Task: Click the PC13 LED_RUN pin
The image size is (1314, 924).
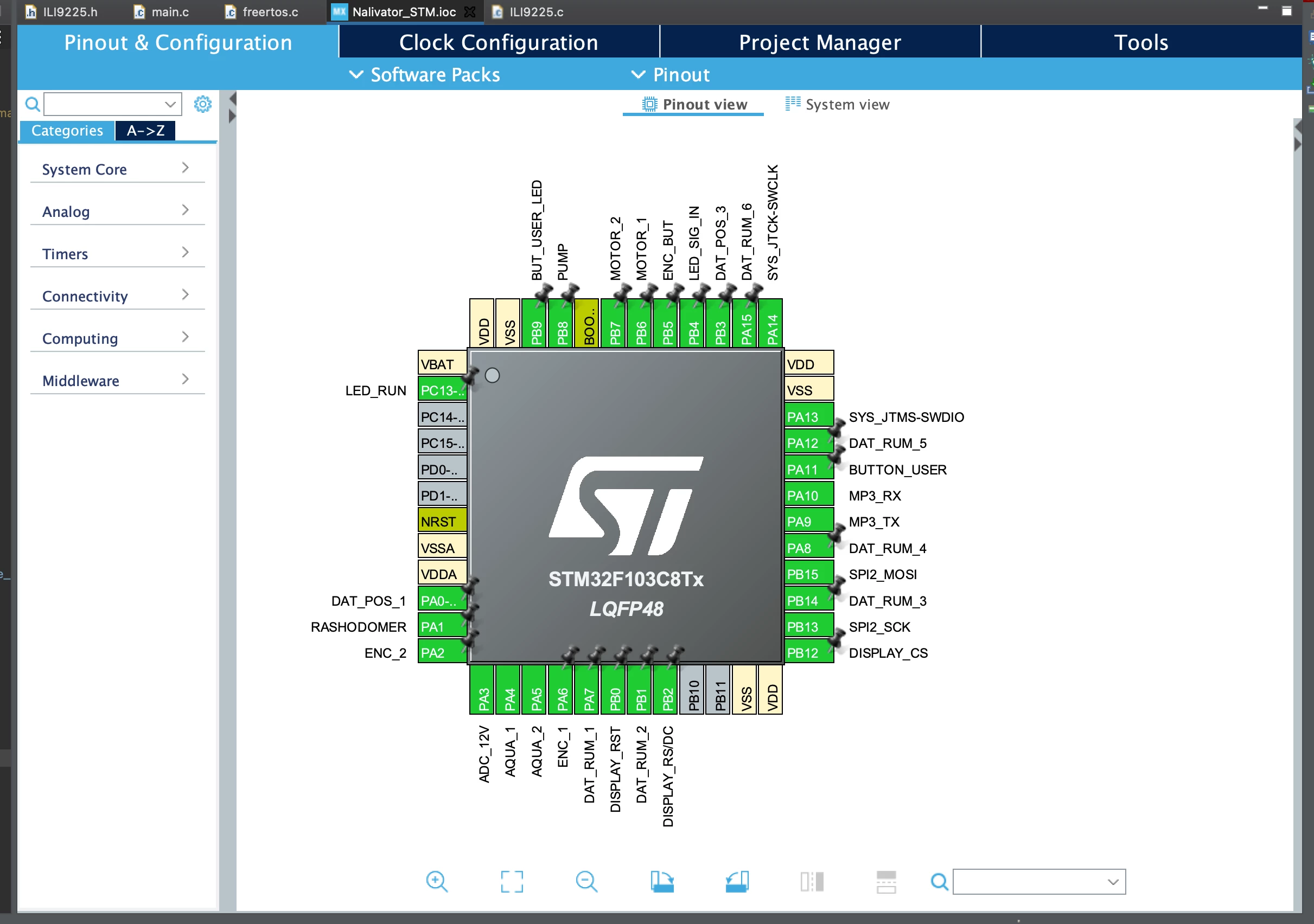Action: pyautogui.click(x=442, y=390)
